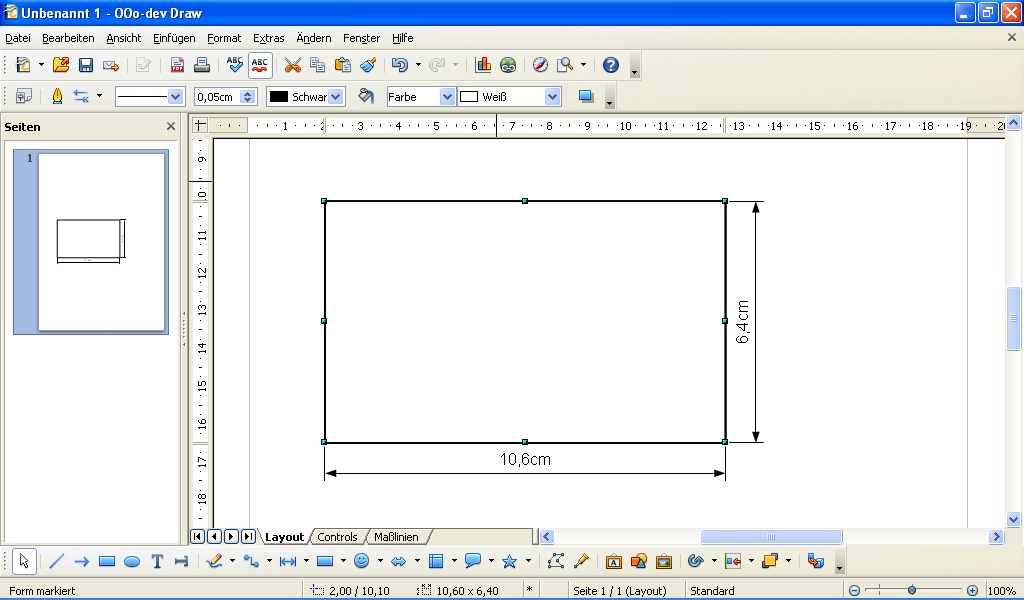Select the Rectangle tool
Image resolution: width=1024 pixels, height=600 pixels.
(107, 561)
